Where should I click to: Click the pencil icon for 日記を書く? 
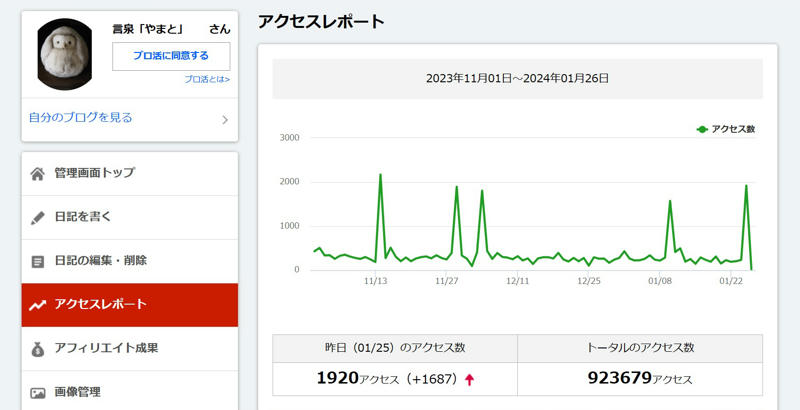(x=38, y=217)
